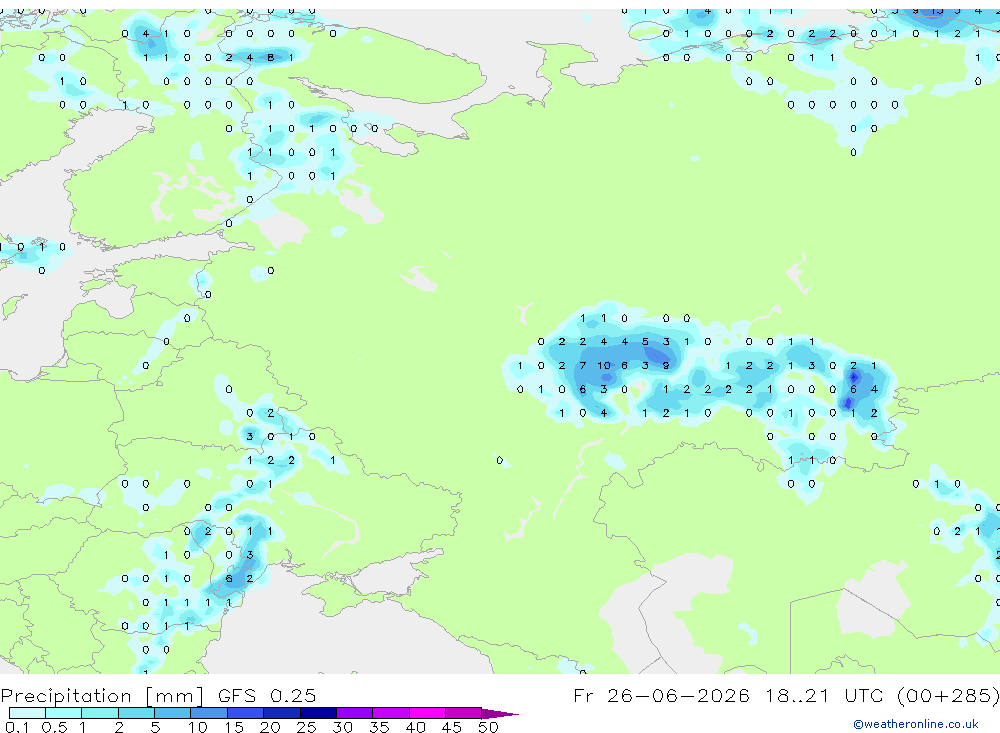Click the 30–35 mm purple legend swatch
This screenshot has height=733, width=1000.
(x=354, y=713)
